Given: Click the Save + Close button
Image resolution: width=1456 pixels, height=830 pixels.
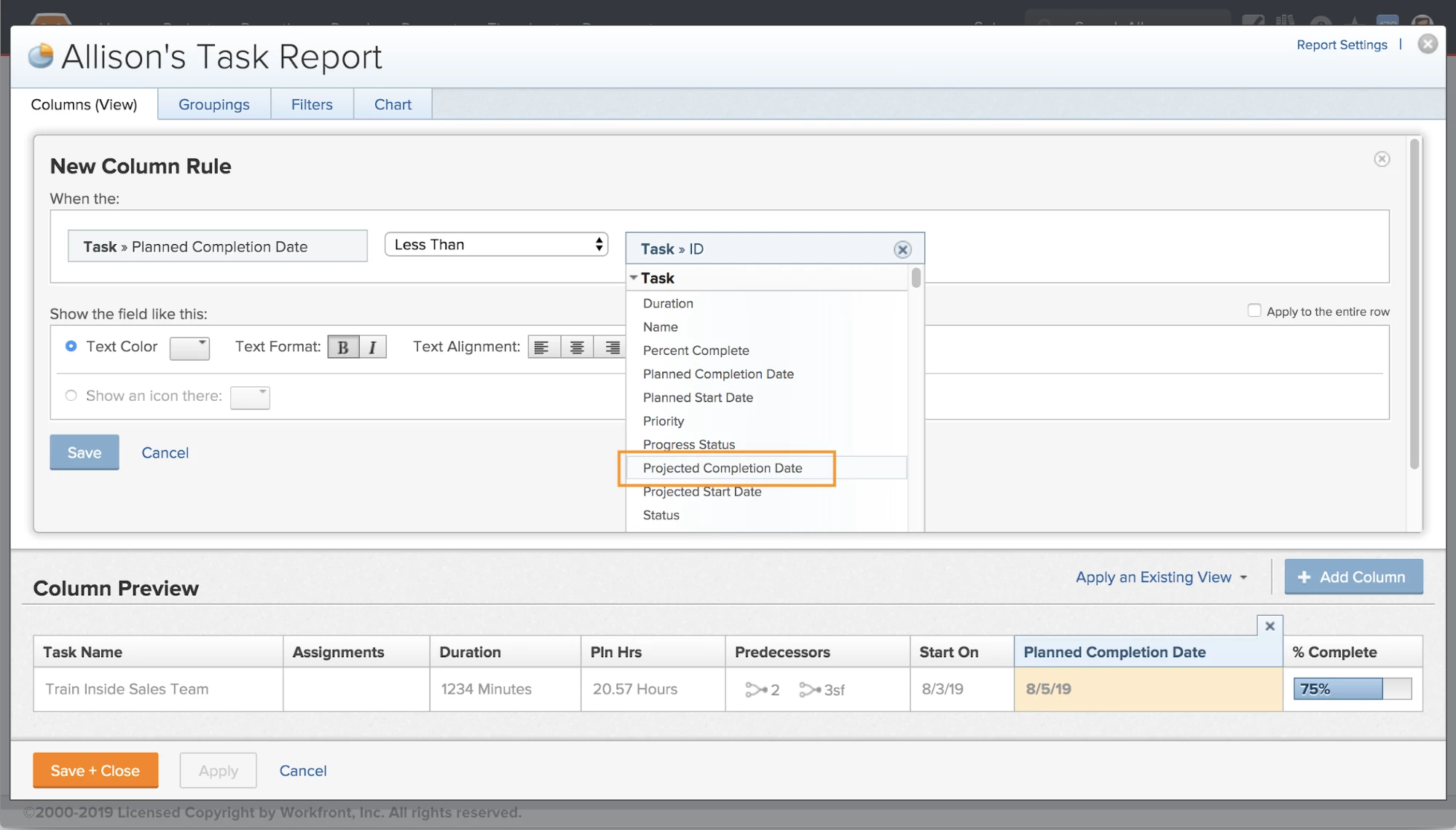Looking at the screenshot, I should [x=95, y=770].
